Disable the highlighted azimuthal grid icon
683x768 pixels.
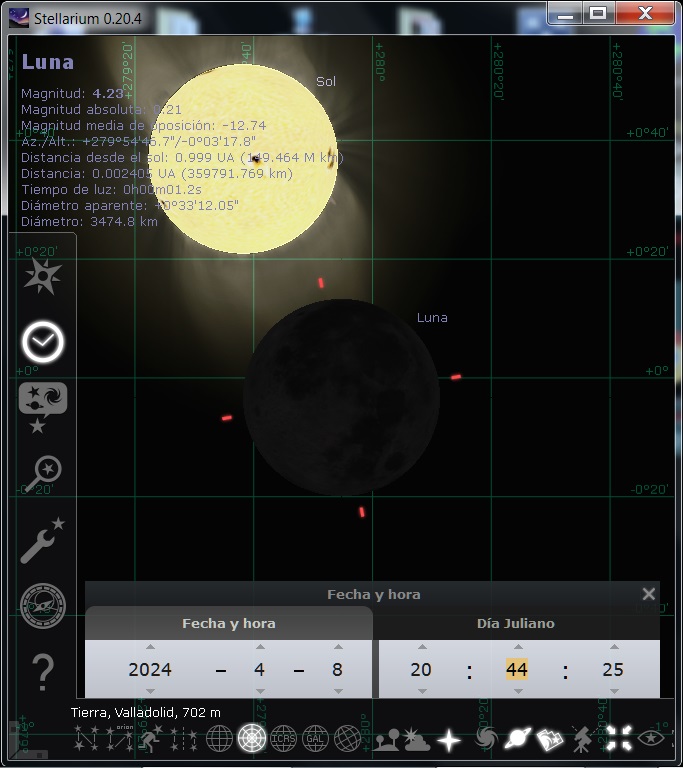251,738
